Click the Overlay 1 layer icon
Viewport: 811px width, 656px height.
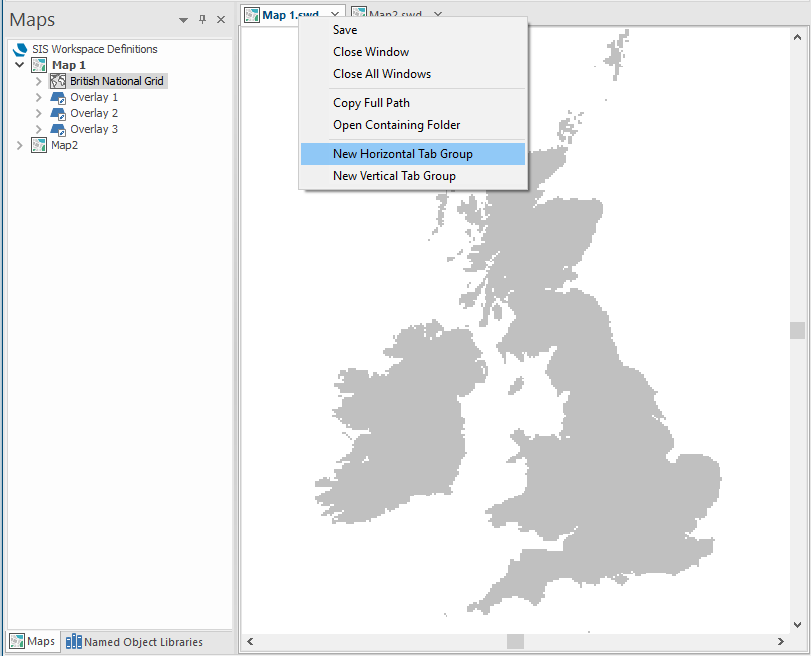[58, 97]
